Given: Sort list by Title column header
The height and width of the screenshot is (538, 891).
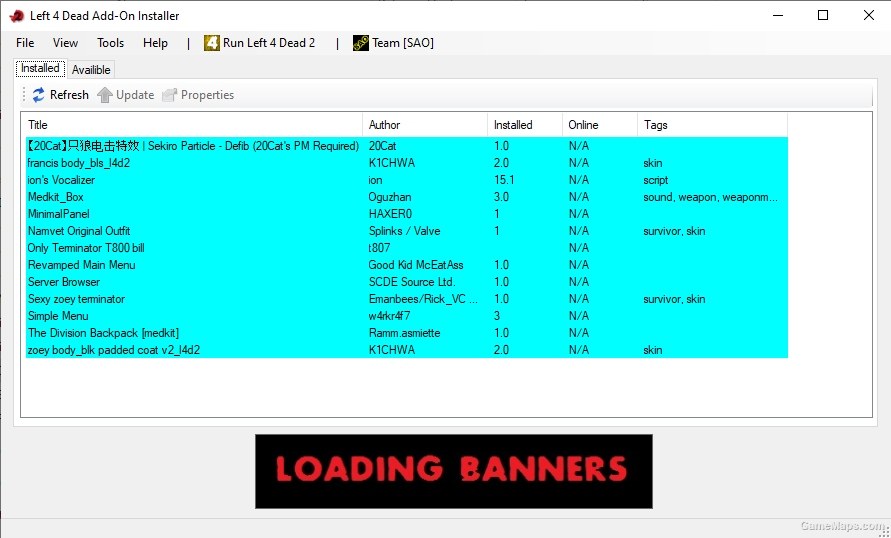Looking at the screenshot, I should (190, 125).
